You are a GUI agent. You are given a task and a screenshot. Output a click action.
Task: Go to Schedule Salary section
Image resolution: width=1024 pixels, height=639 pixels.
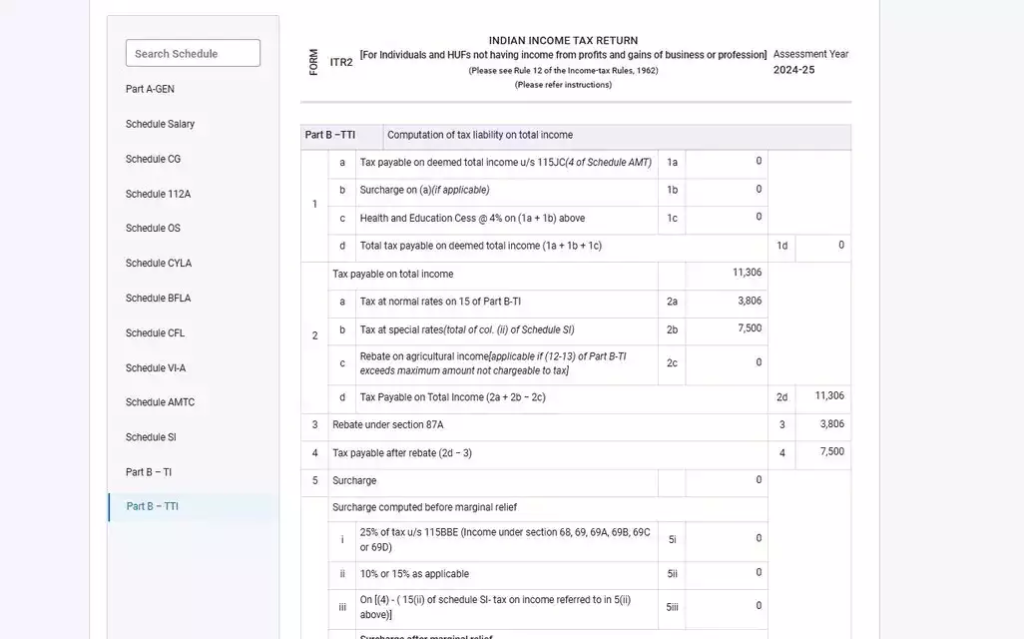160,124
